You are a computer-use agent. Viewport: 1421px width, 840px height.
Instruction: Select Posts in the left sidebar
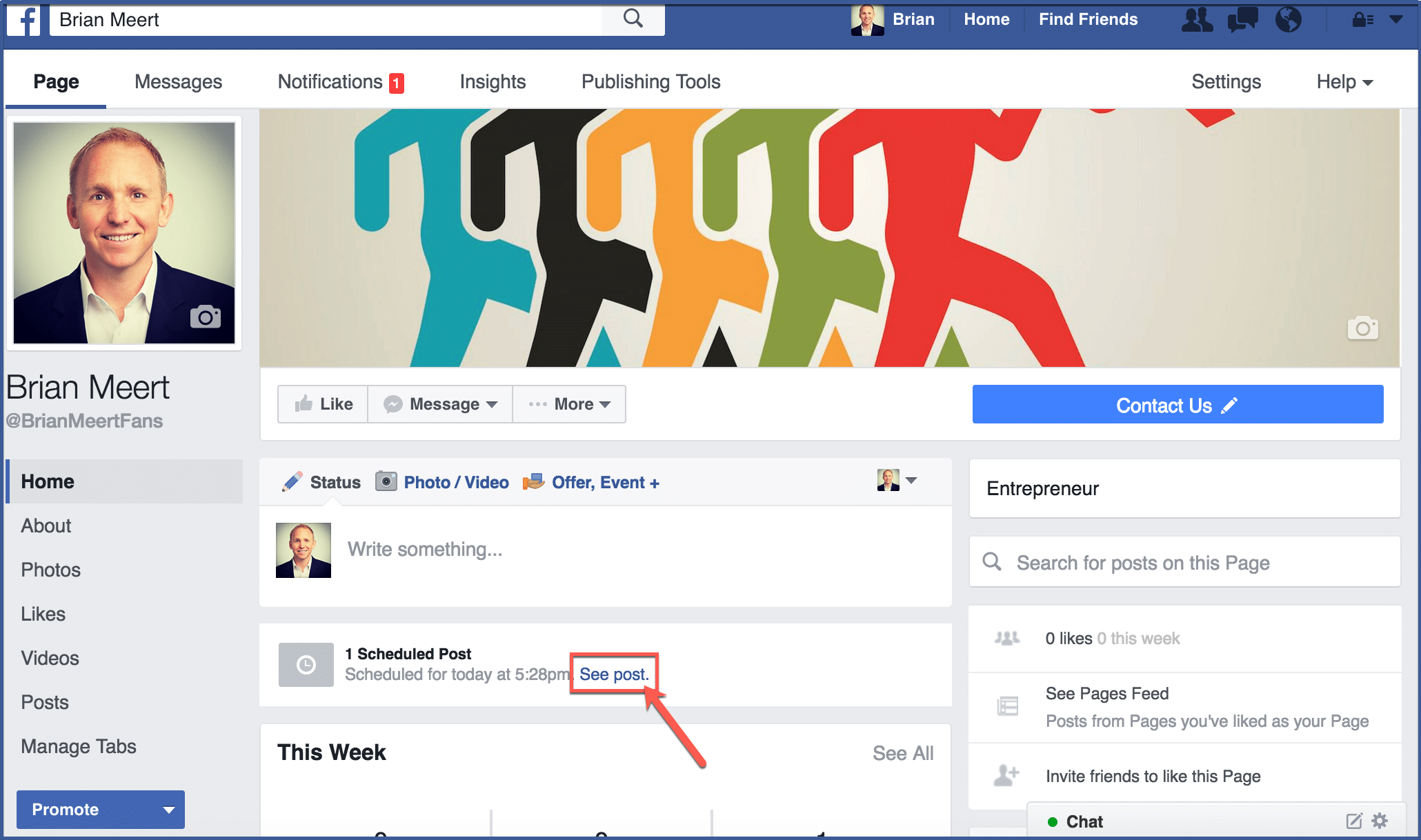click(45, 702)
